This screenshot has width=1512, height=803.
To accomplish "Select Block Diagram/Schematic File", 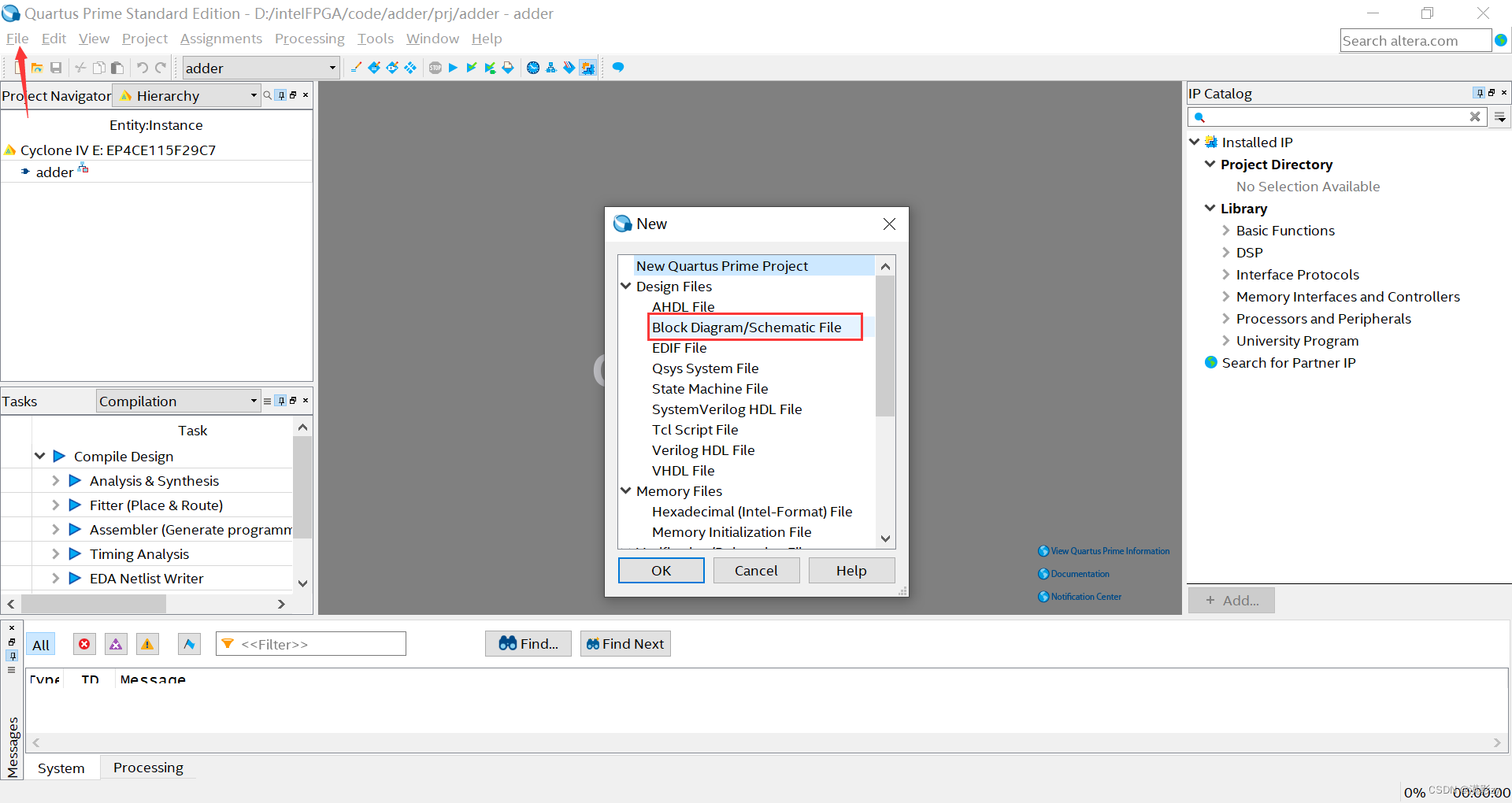I will 747,327.
